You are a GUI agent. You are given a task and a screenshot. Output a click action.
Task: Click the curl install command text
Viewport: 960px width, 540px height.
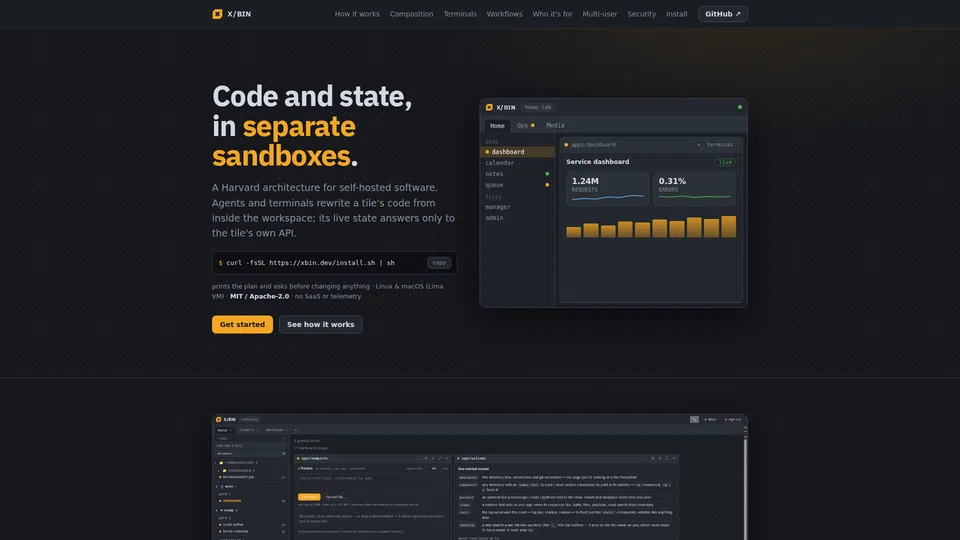click(x=310, y=263)
